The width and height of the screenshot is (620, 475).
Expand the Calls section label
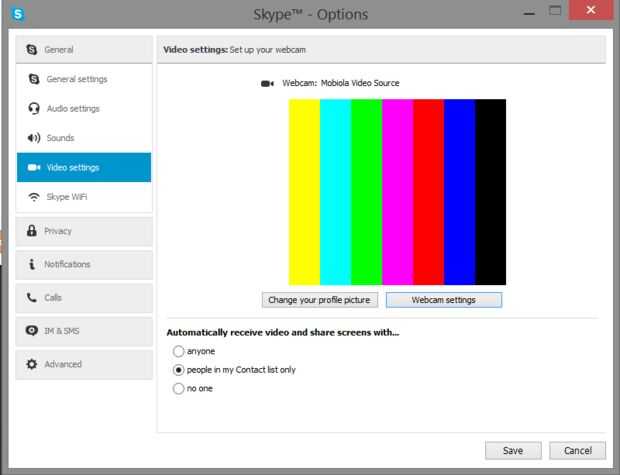click(53, 297)
